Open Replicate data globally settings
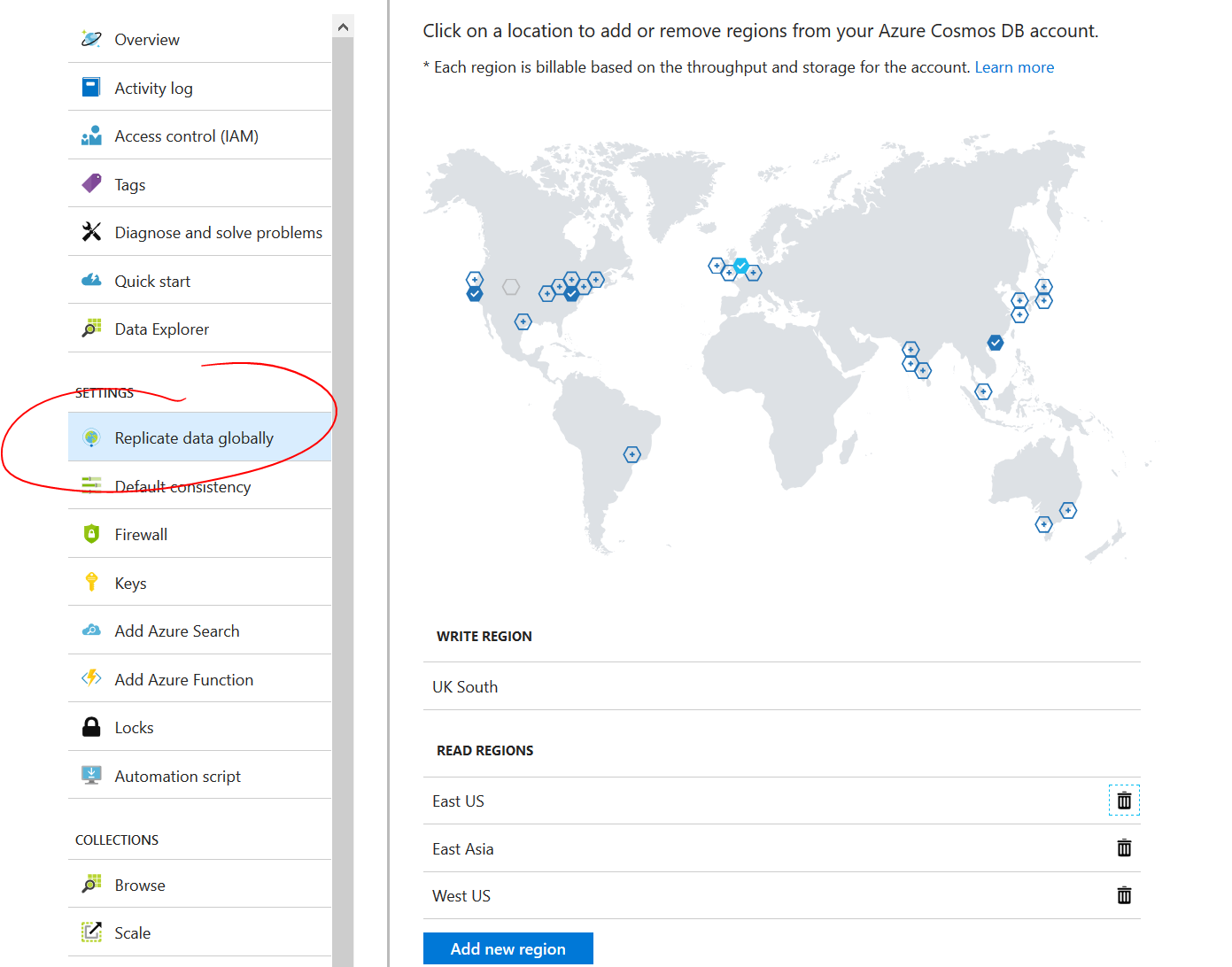Image resolution: width=1232 pixels, height=967 pixels. point(193,437)
